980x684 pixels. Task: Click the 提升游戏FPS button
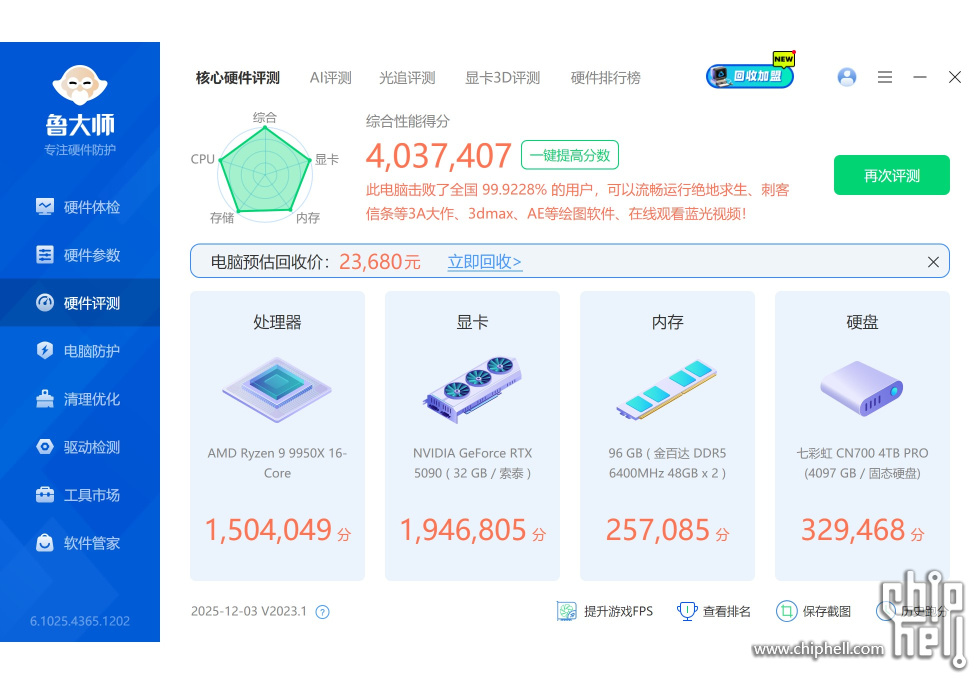[604, 611]
